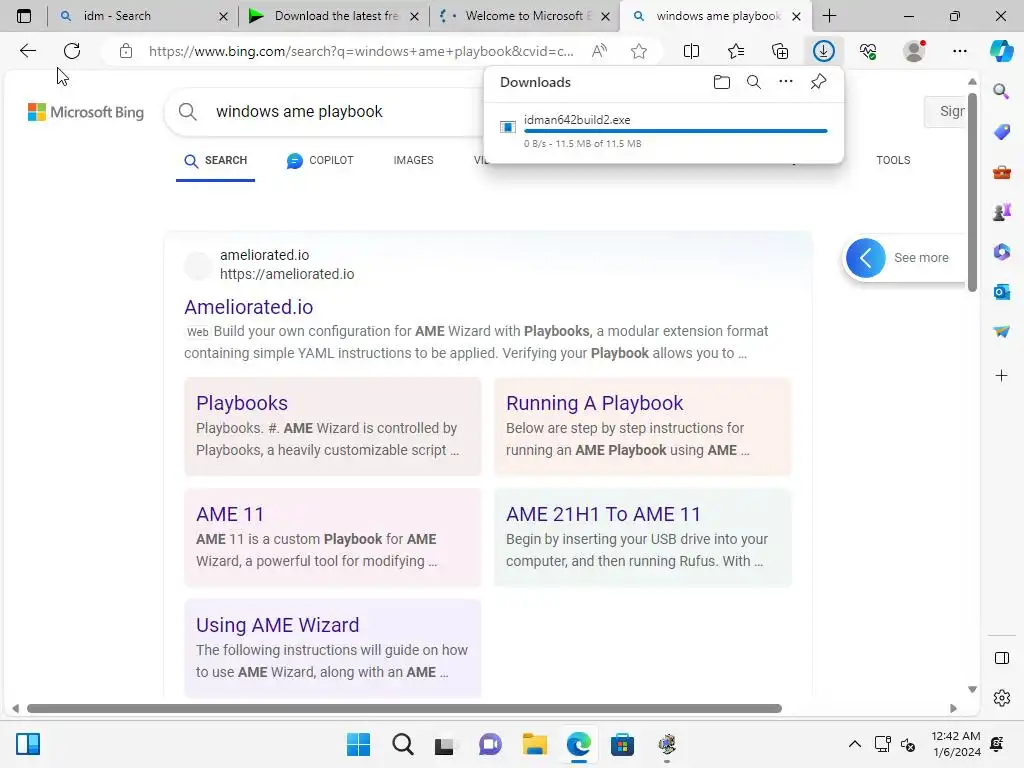Image resolution: width=1024 pixels, height=768 pixels.
Task: Open sidebar Microsoft 365 icon
Action: [1001, 251]
